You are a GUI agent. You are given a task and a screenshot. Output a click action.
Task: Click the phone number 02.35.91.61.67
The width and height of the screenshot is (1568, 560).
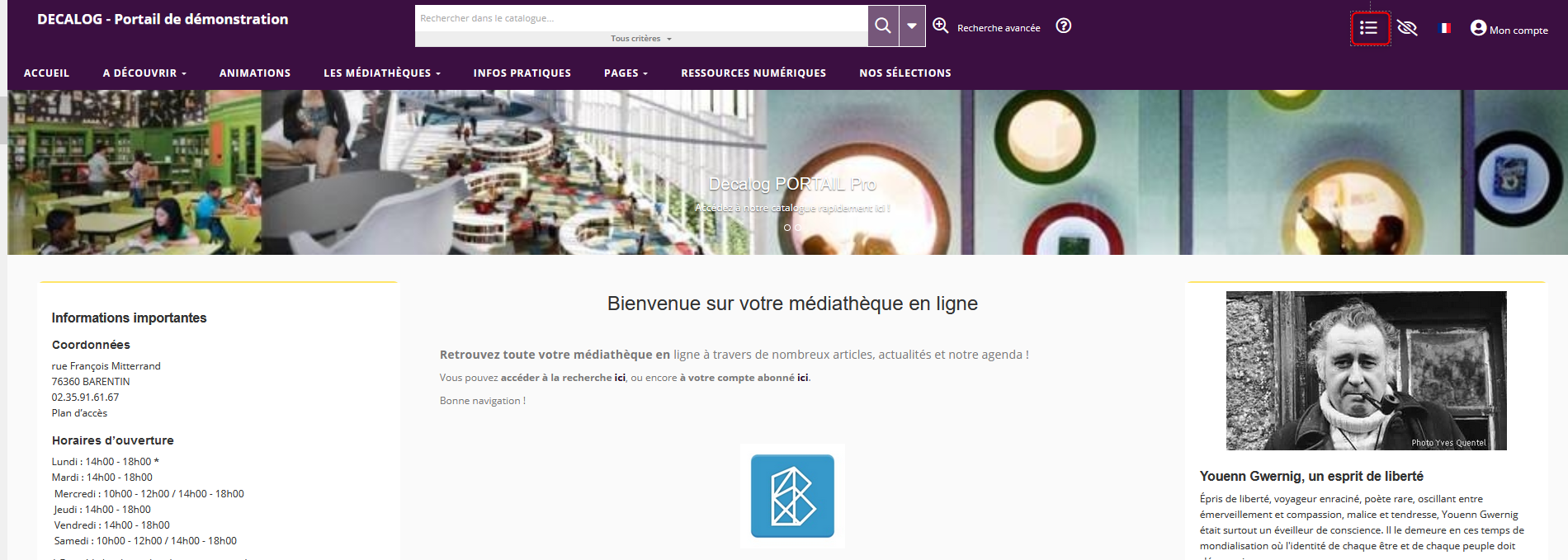(x=85, y=398)
